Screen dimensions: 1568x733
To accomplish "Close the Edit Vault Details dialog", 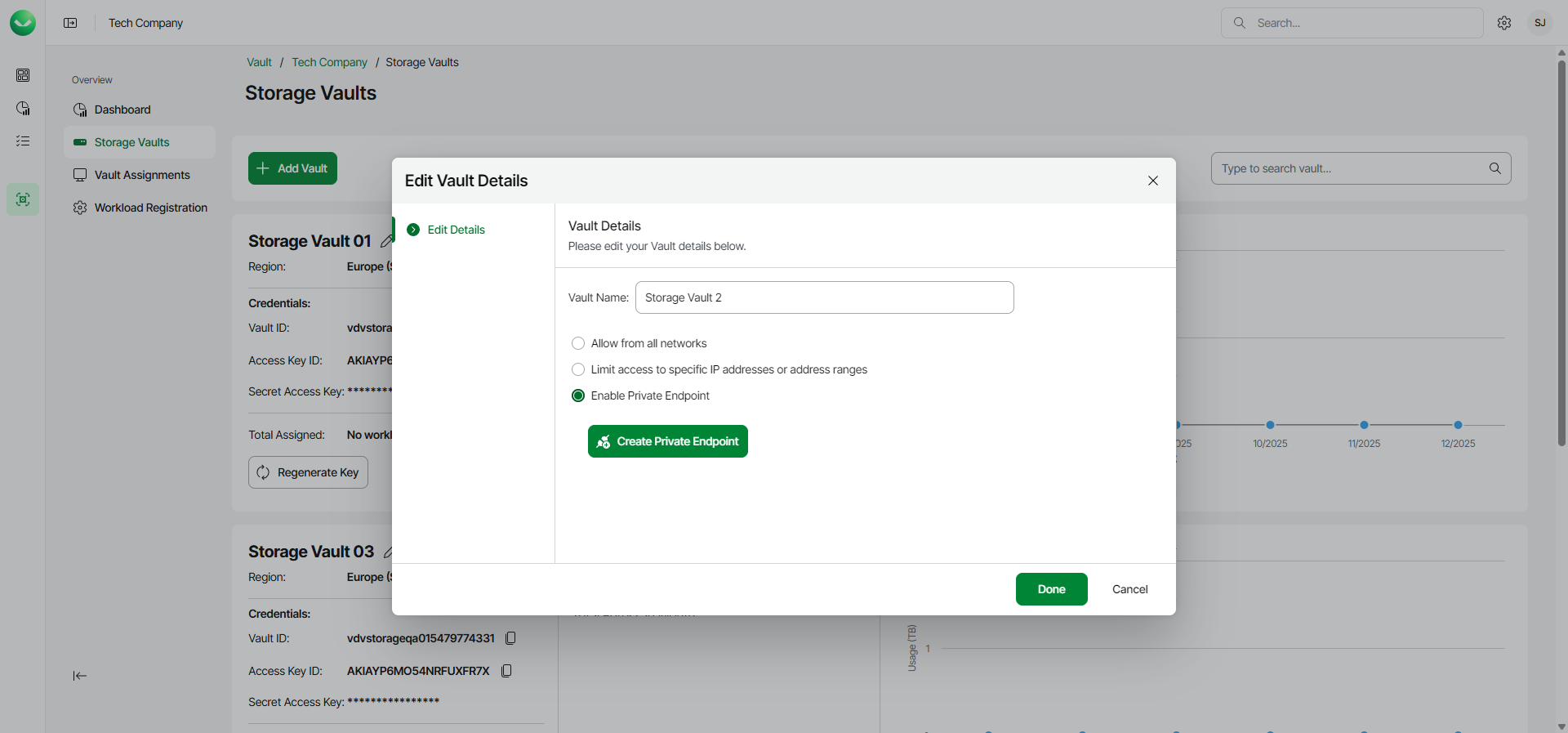I will click(x=1152, y=181).
